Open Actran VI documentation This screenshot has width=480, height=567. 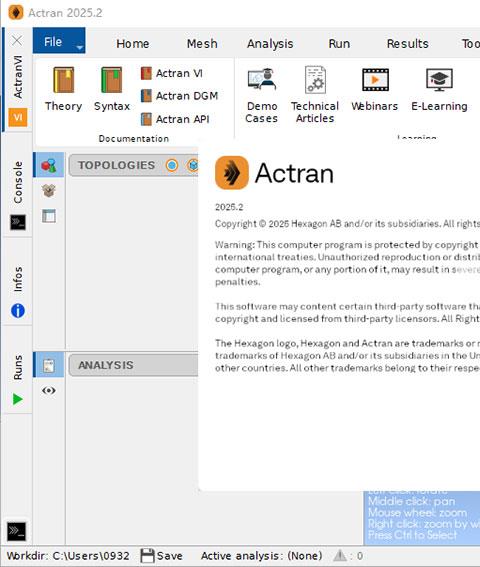point(172,73)
